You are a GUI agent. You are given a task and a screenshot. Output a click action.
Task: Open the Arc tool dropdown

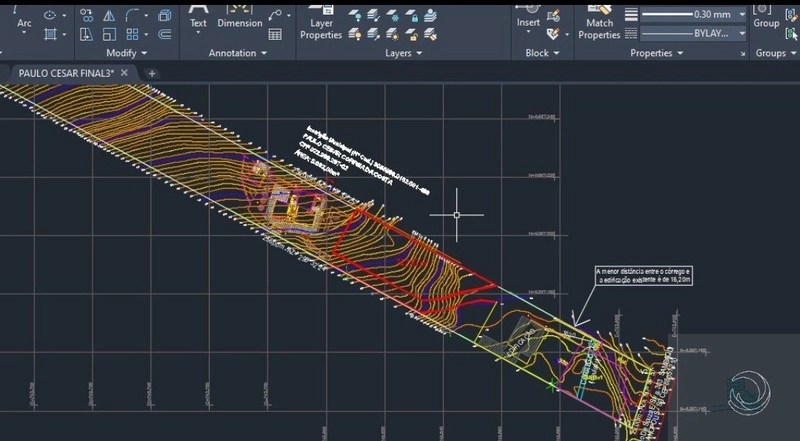point(24,33)
